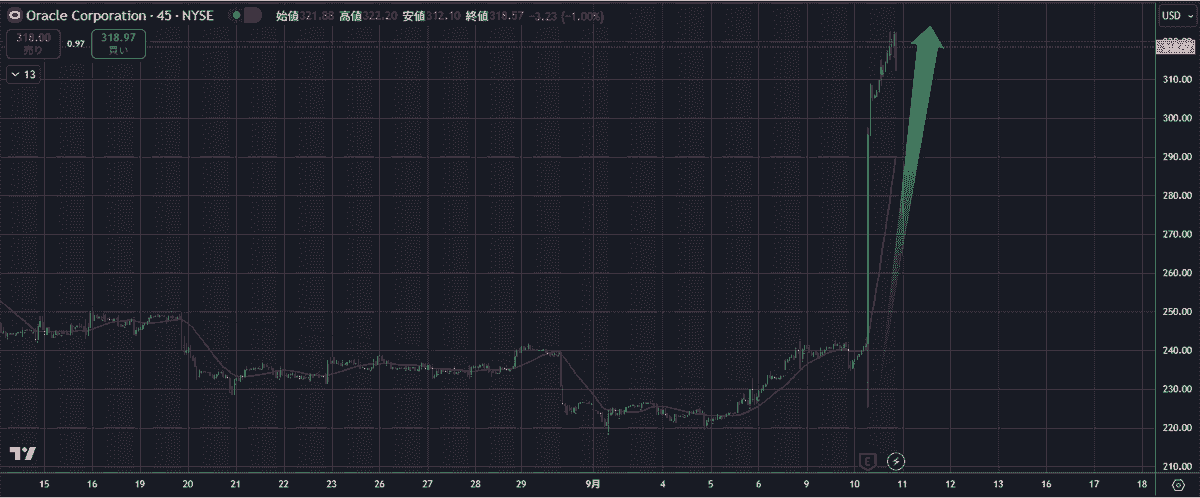Viewport: 1200px width, 498px height.
Task: Click the spread value 0.97
Action: tap(76, 44)
